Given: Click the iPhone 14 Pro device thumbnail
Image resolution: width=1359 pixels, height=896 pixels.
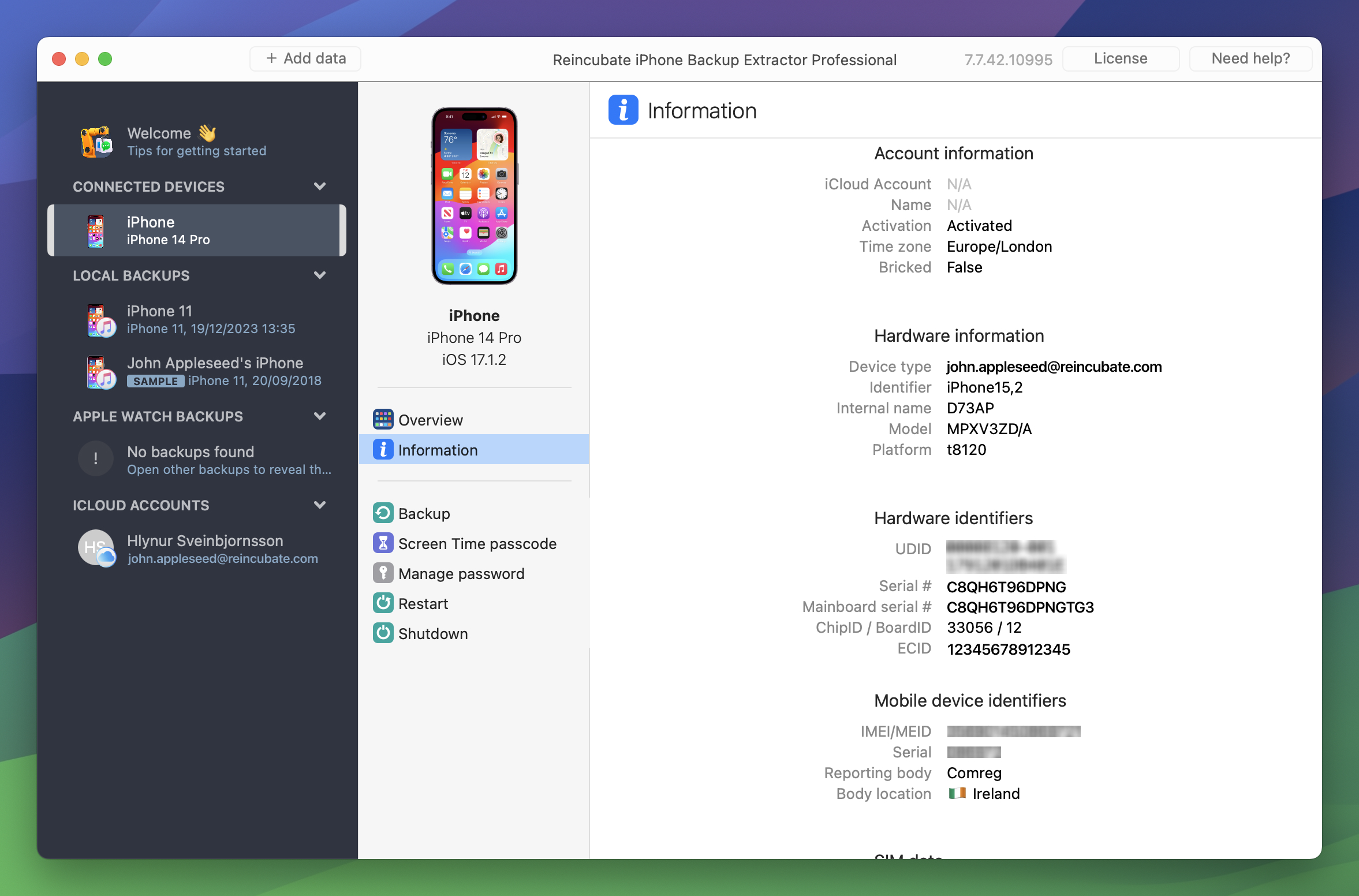Looking at the screenshot, I should click(474, 196).
